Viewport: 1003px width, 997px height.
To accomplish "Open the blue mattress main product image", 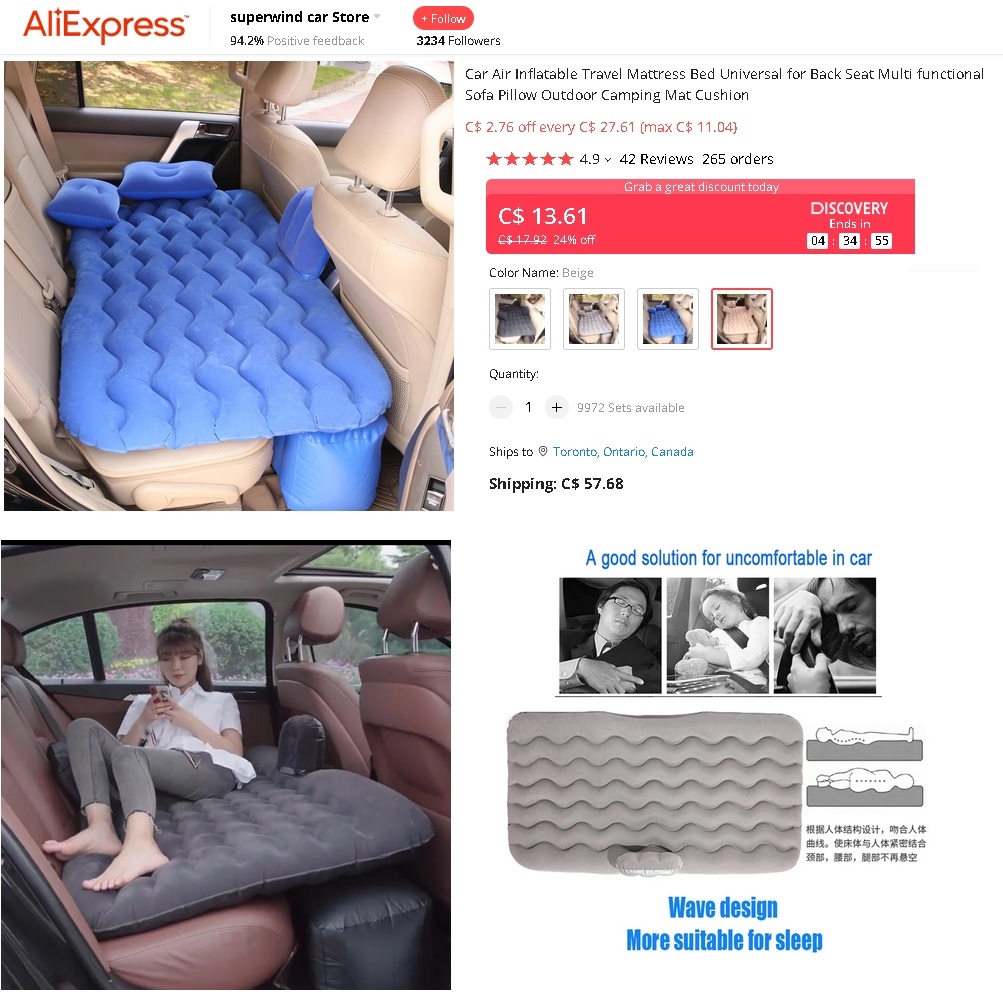I will coord(229,286).
